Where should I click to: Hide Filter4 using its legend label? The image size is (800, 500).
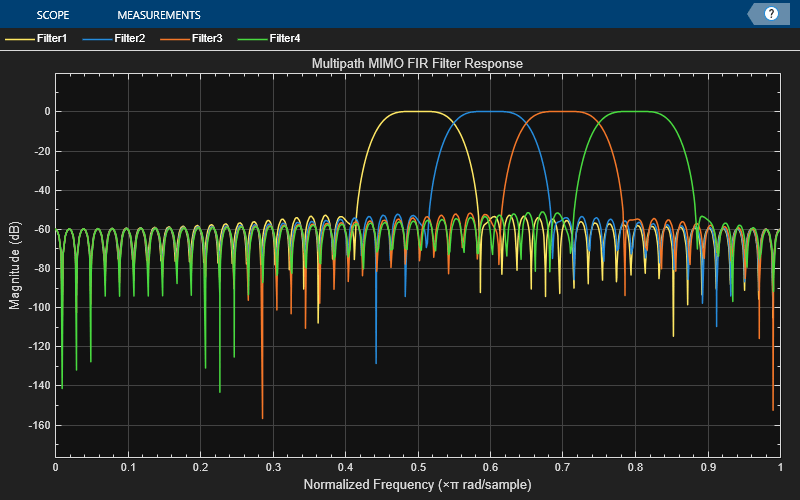[284, 39]
